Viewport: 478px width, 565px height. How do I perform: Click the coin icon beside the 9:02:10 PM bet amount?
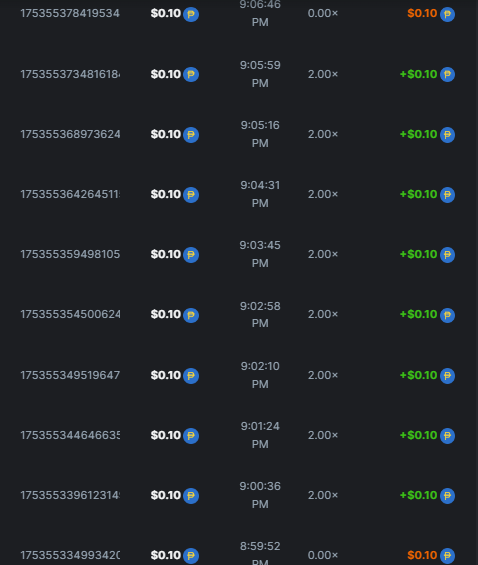pyautogui.click(x=191, y=376)
